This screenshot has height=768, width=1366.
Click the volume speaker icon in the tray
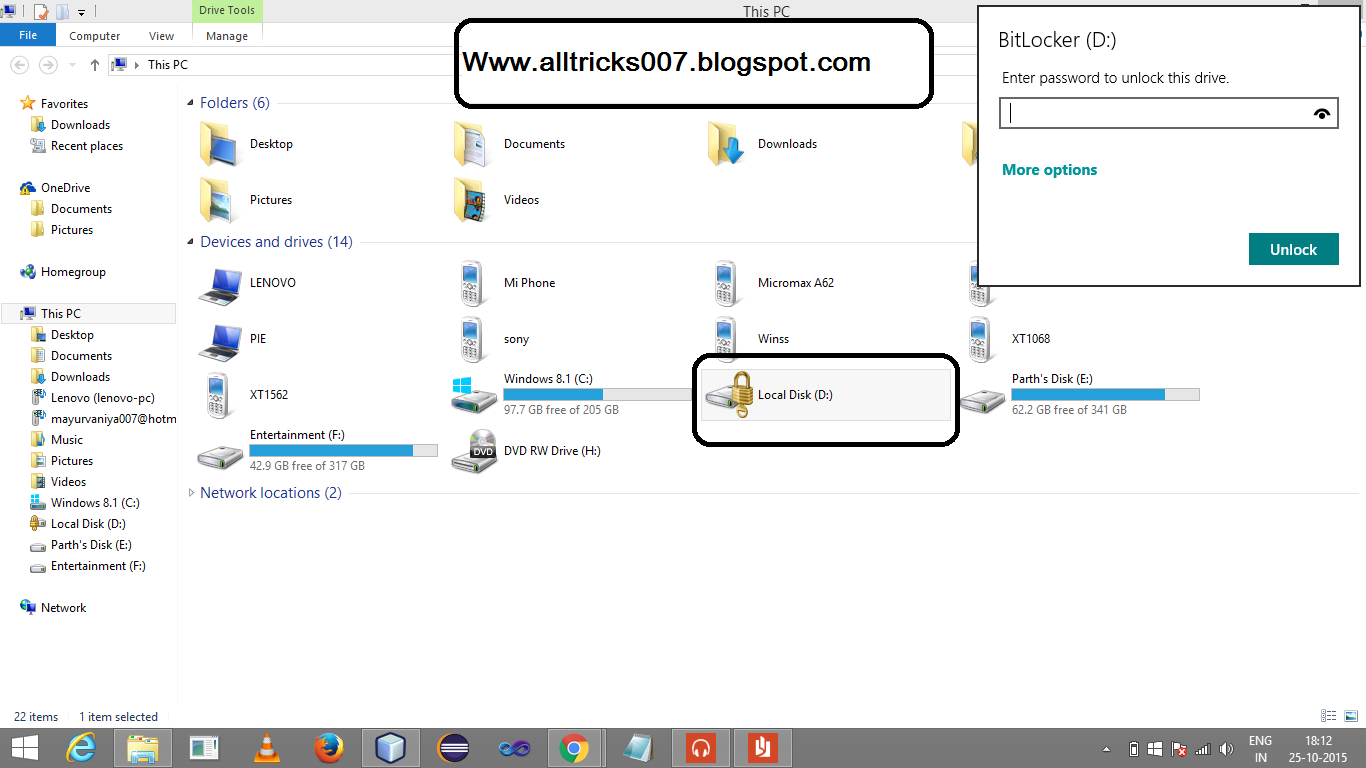[1227, 748]
